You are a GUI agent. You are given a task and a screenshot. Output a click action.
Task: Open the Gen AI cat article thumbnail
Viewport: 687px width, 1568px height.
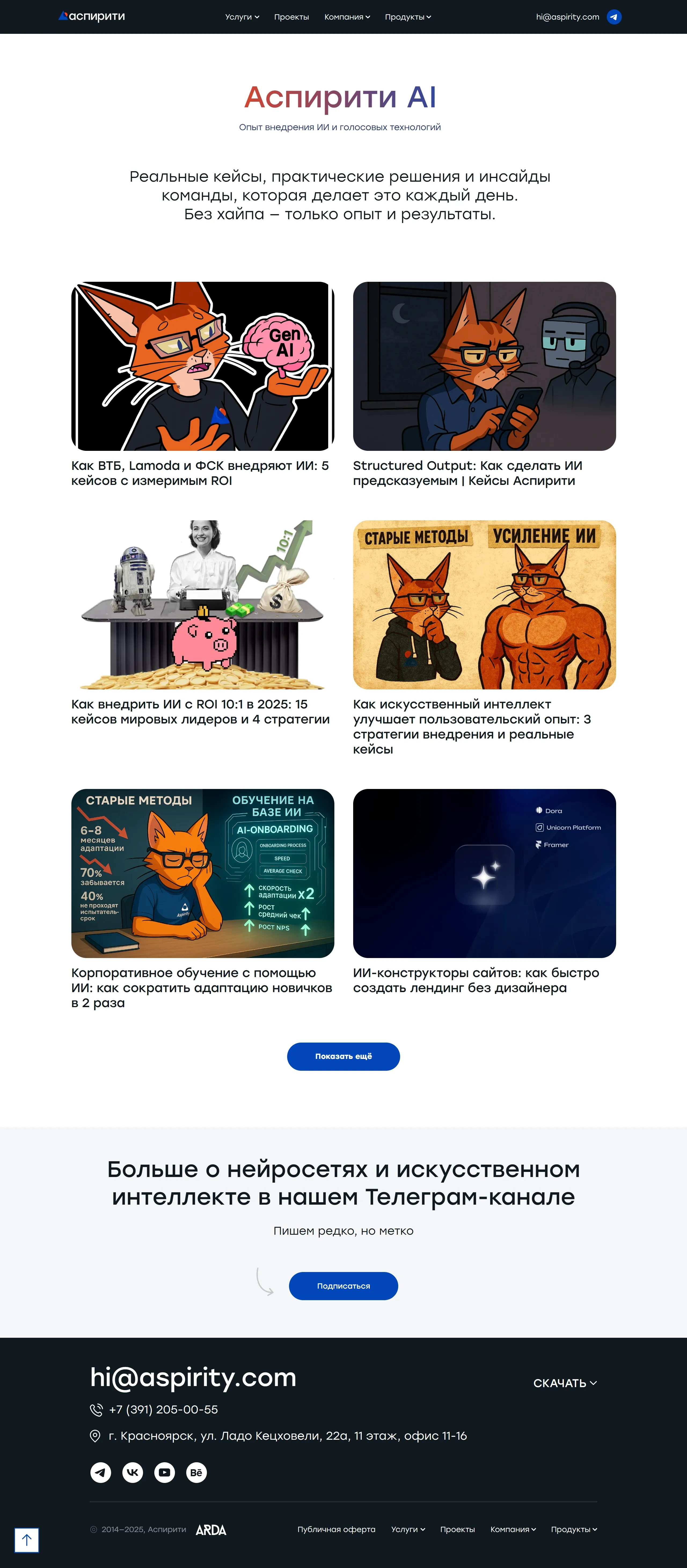pos(203,366)
